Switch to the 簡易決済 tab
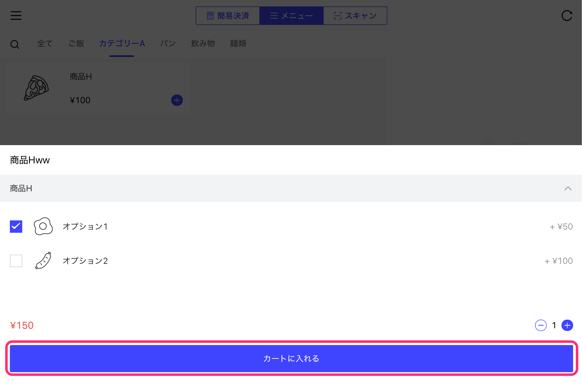Image resolution: width=582 pixels, height=387 pixels. [228, 16]
